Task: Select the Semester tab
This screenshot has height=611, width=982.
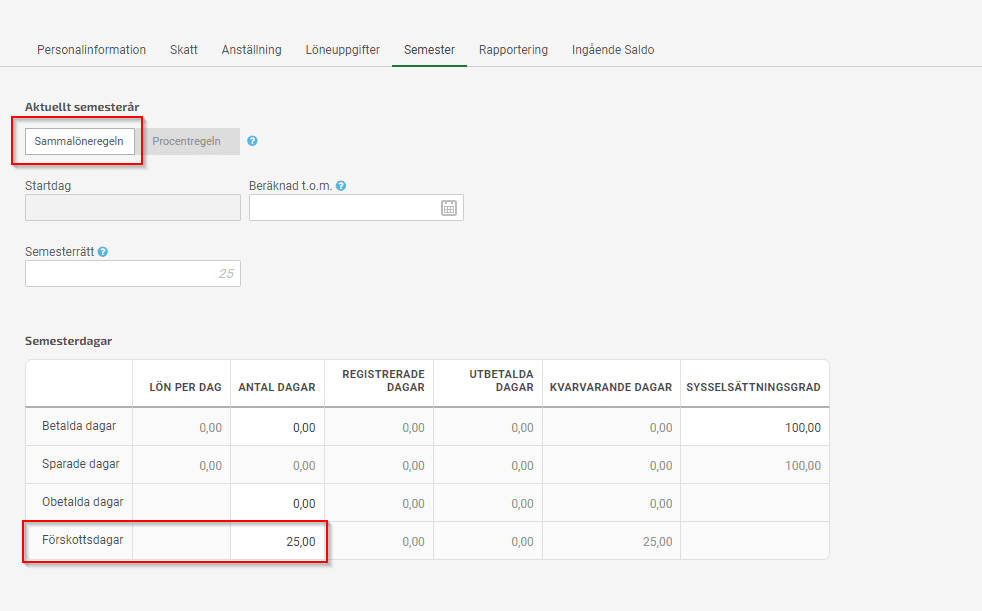Action: (x=429, y=49)
